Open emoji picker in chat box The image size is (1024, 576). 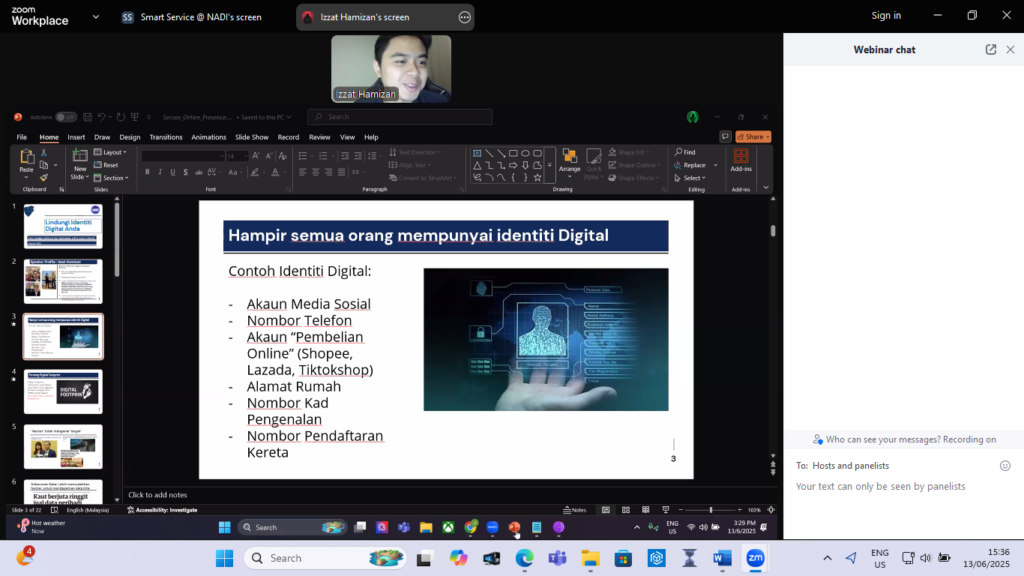(x=1005, y=465)
